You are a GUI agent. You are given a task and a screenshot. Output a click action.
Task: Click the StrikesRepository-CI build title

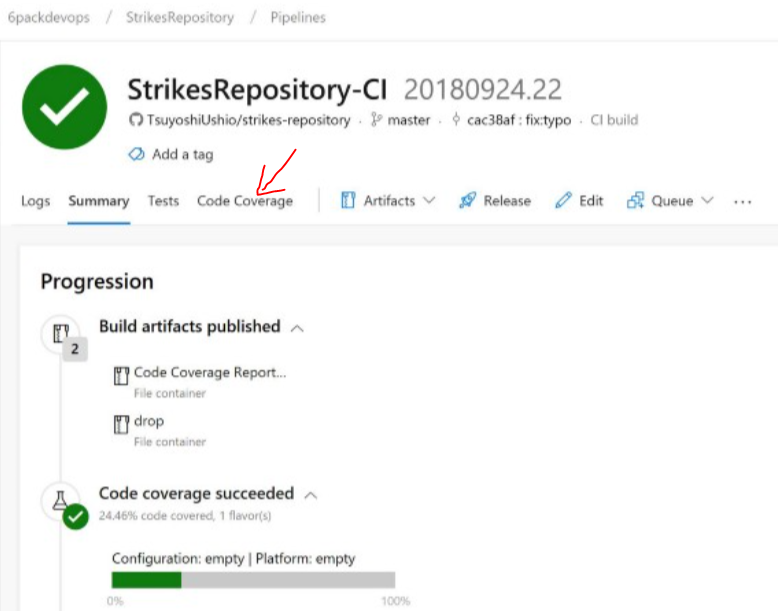pyautogui.click(x=257, y=89)
